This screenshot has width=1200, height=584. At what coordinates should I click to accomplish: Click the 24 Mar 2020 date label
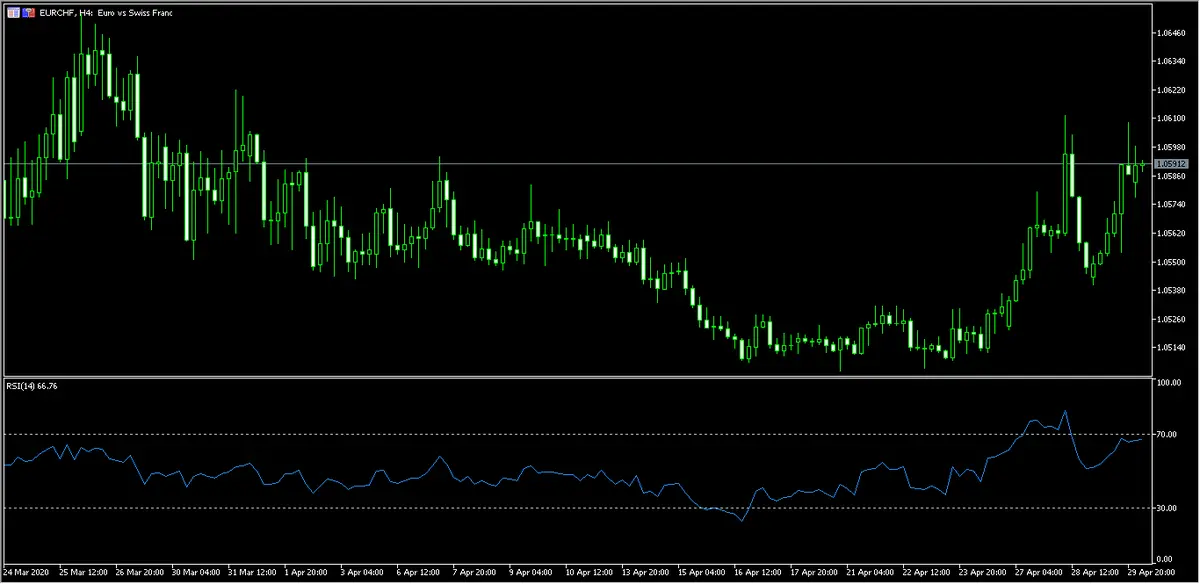(x=27, y=574)
